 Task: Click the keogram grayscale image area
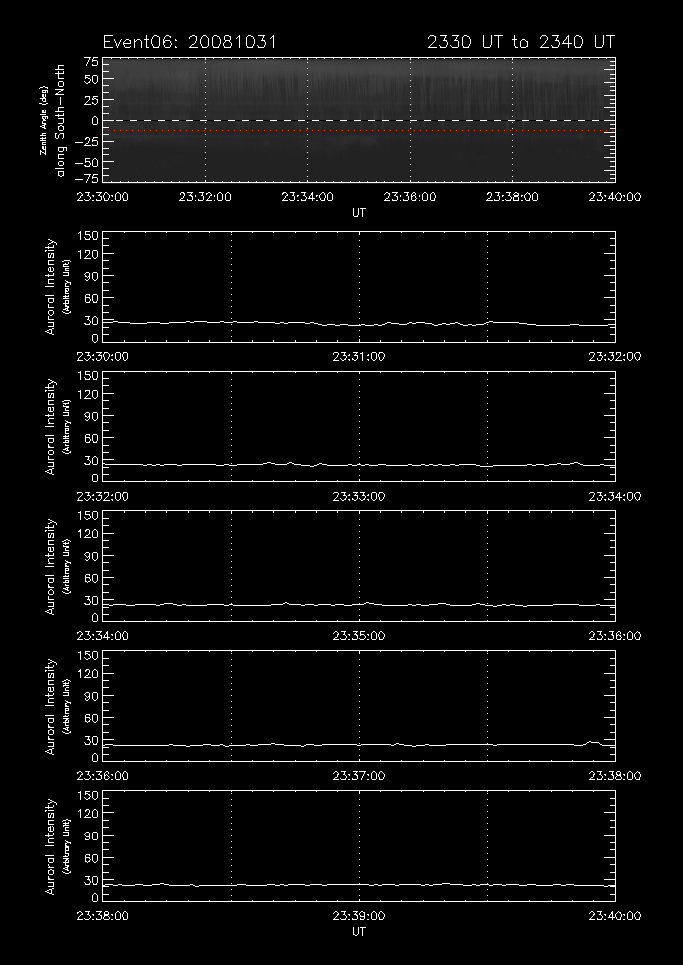(359, 120)
